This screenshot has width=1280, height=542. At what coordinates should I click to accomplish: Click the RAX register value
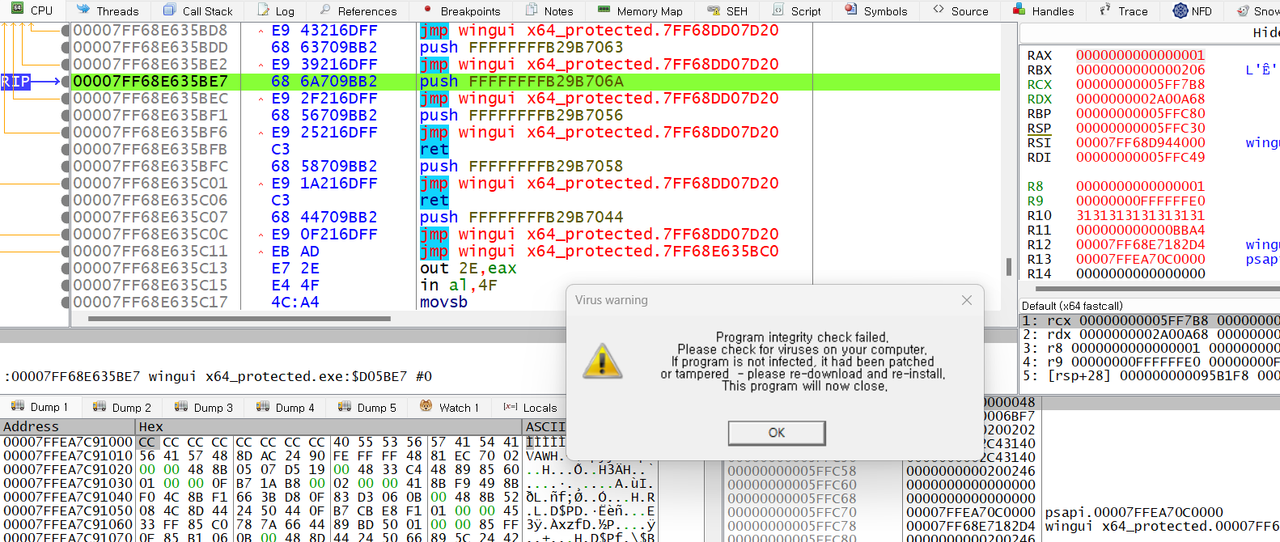1141,55
